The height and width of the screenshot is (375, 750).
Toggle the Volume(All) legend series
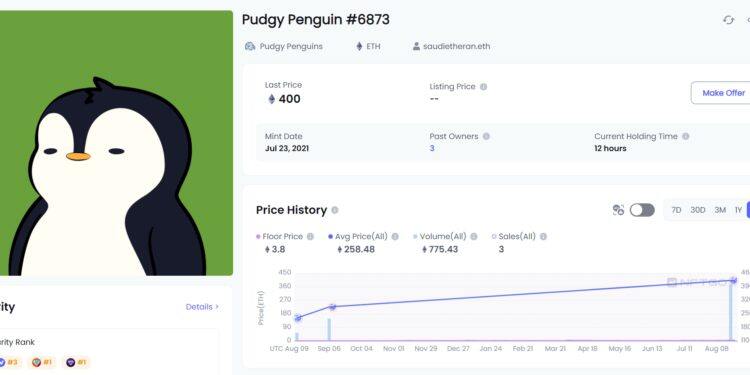tap(440, 236)
